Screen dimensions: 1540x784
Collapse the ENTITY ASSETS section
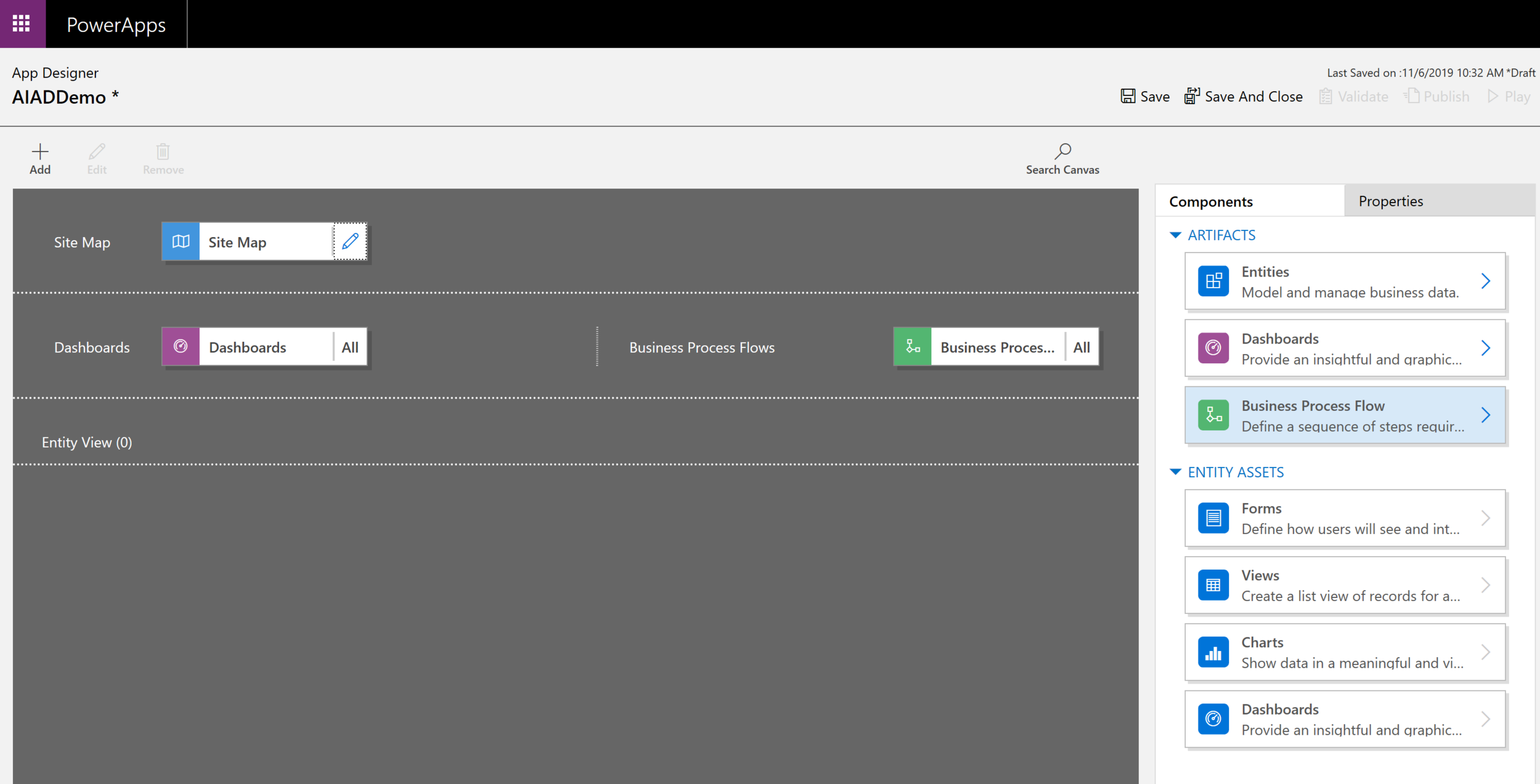point(1175,472)
